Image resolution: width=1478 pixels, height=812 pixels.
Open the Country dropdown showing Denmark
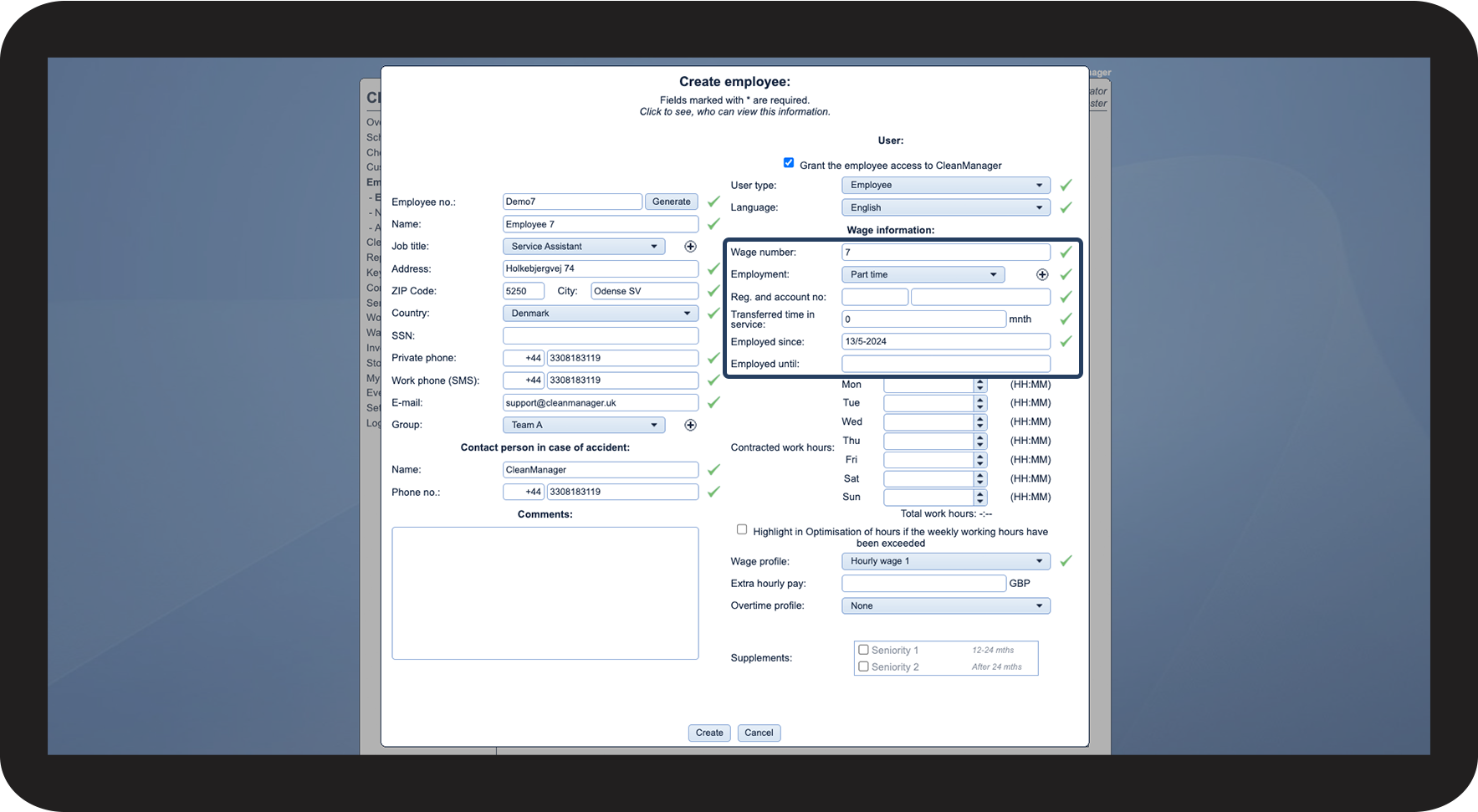tap(601, 314)
